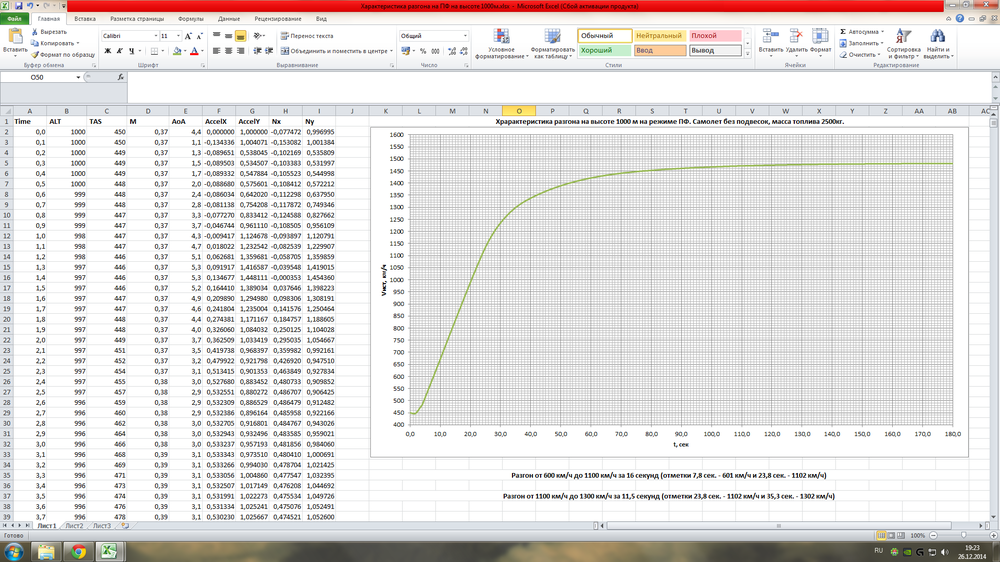Click the Cut (Вырезать) scissors icon

35,32
